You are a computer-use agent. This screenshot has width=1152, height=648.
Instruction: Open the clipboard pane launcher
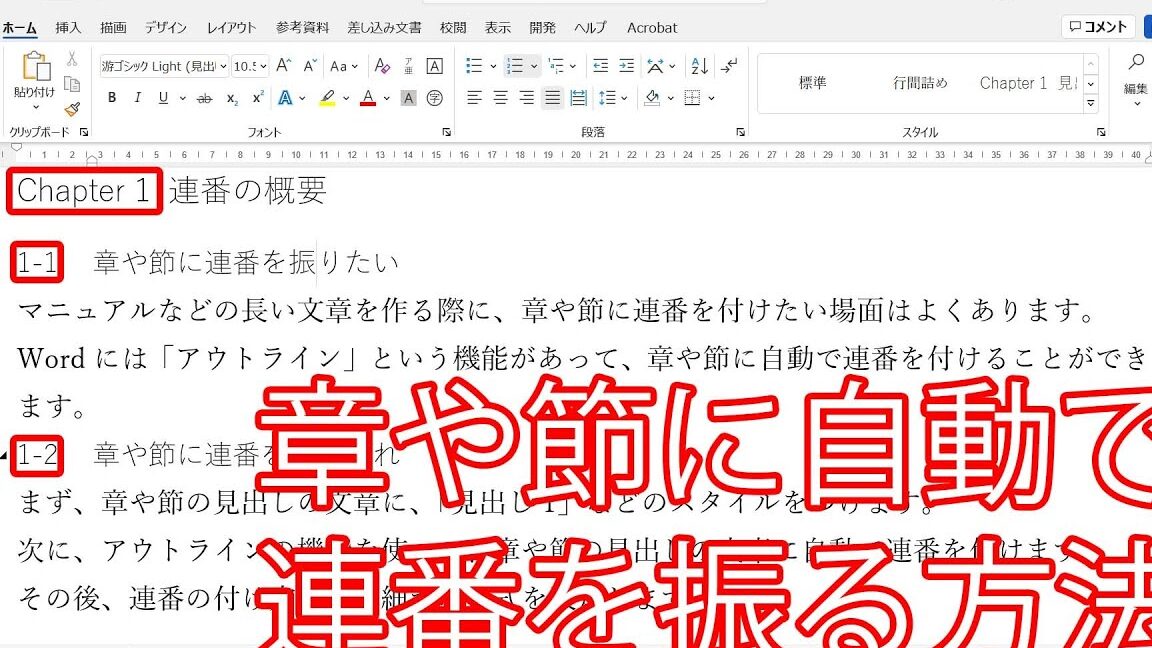click(84, 132)
